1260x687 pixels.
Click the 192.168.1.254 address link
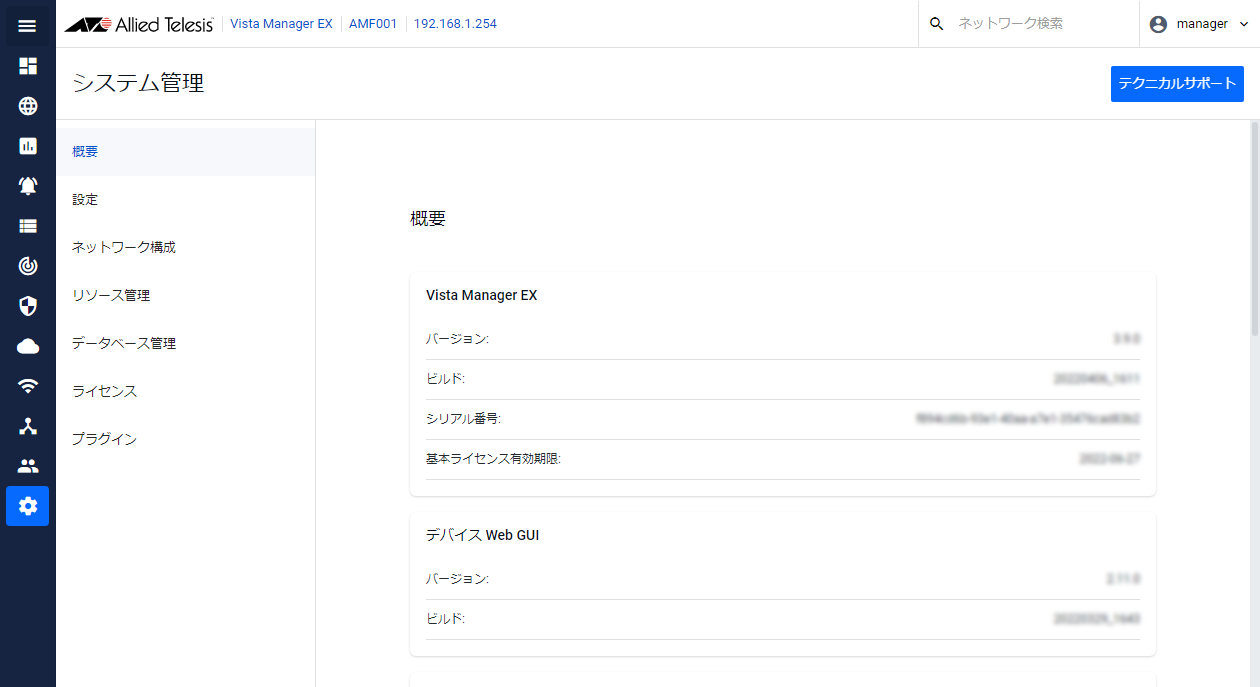(455, 24)
